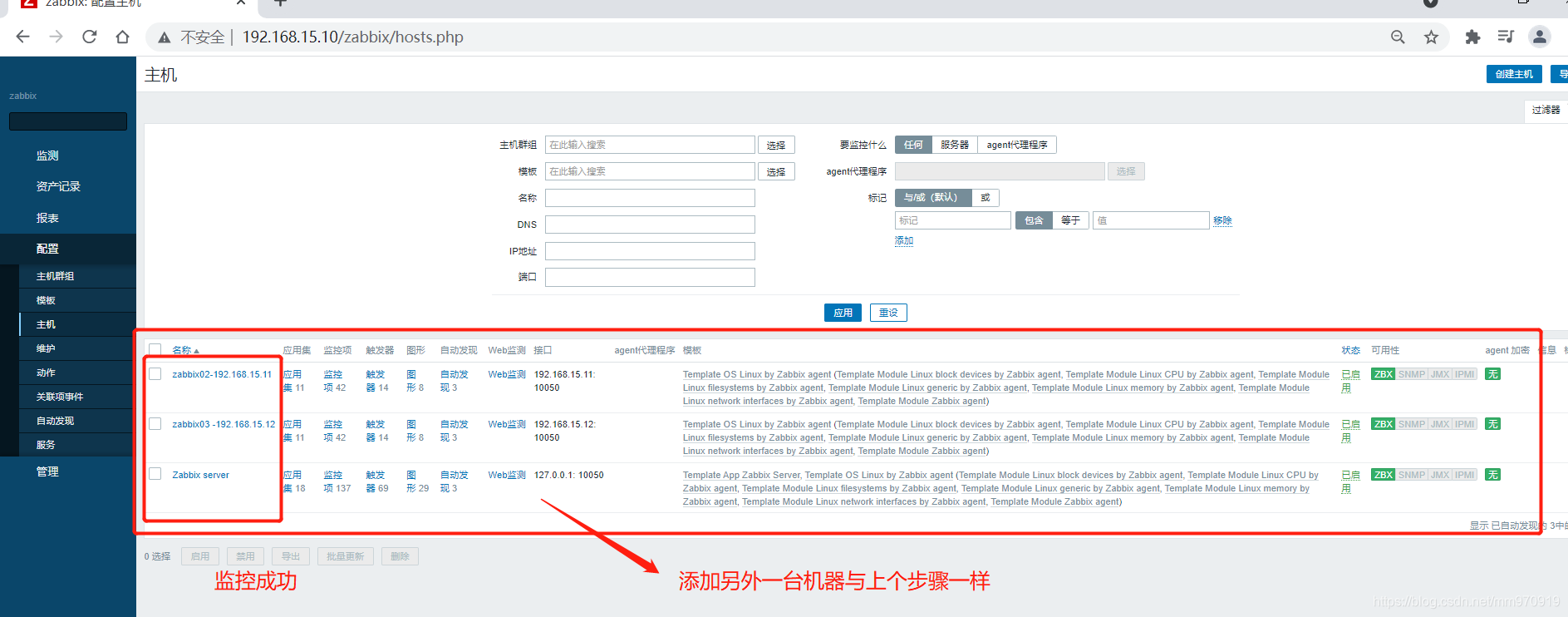Click the 主机群组 search field
Image resolution: width=1568 pixels, height=617 pixels.
click(650, 145)
